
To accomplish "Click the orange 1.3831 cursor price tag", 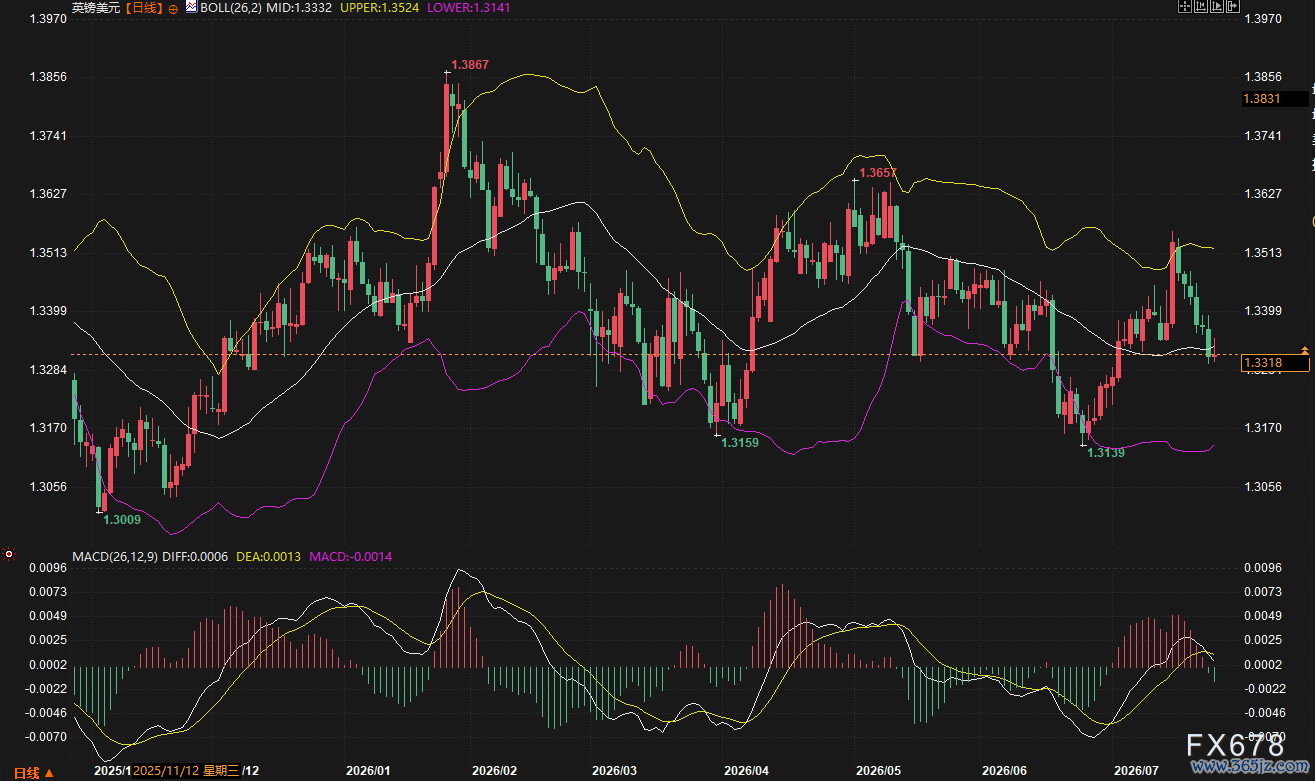I will [x=1274, y=98].
